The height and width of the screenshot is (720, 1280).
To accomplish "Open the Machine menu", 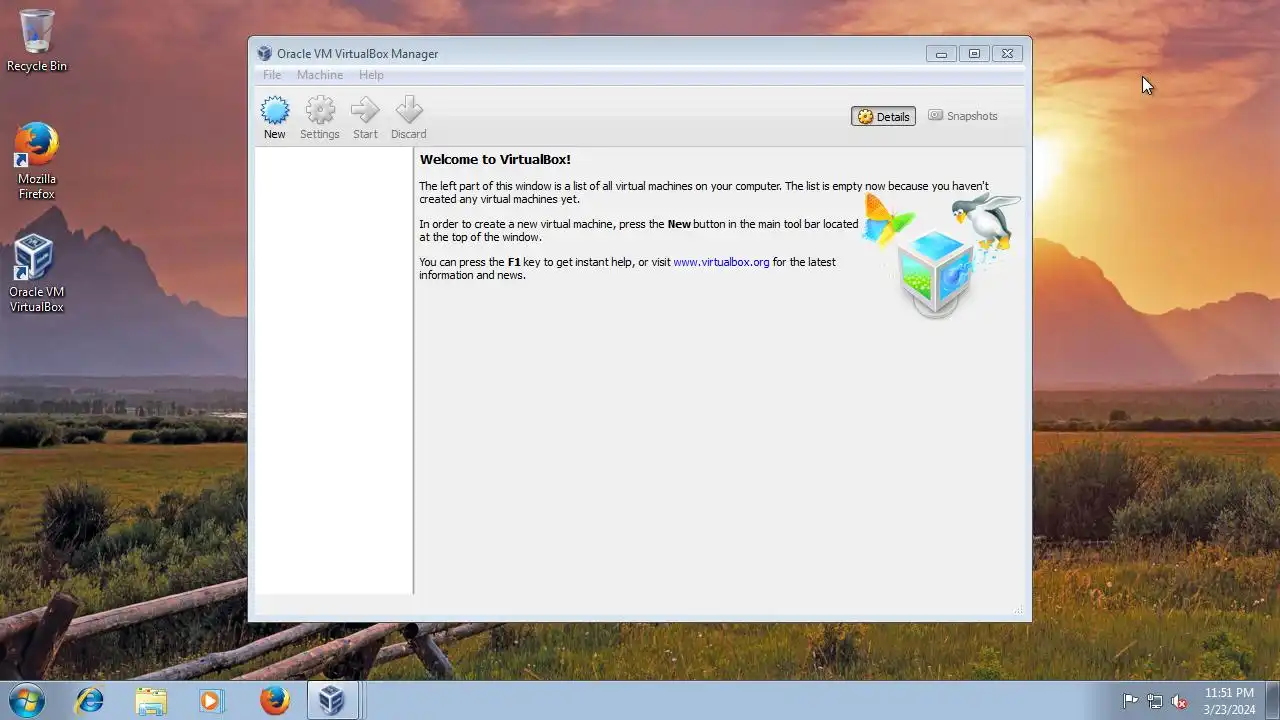I will point(320,75).
